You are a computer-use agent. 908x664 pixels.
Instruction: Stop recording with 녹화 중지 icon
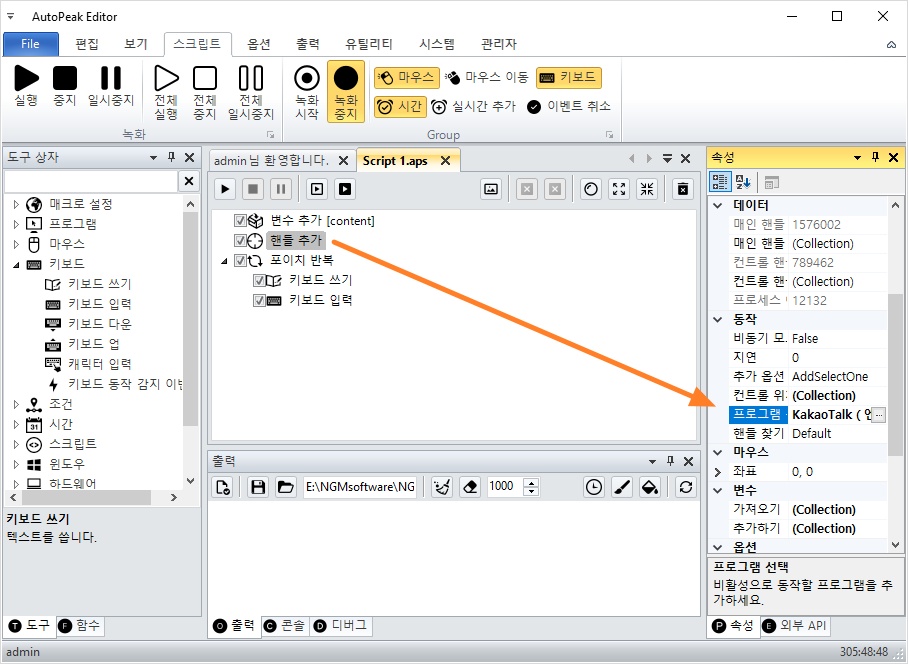coord(346,78)
